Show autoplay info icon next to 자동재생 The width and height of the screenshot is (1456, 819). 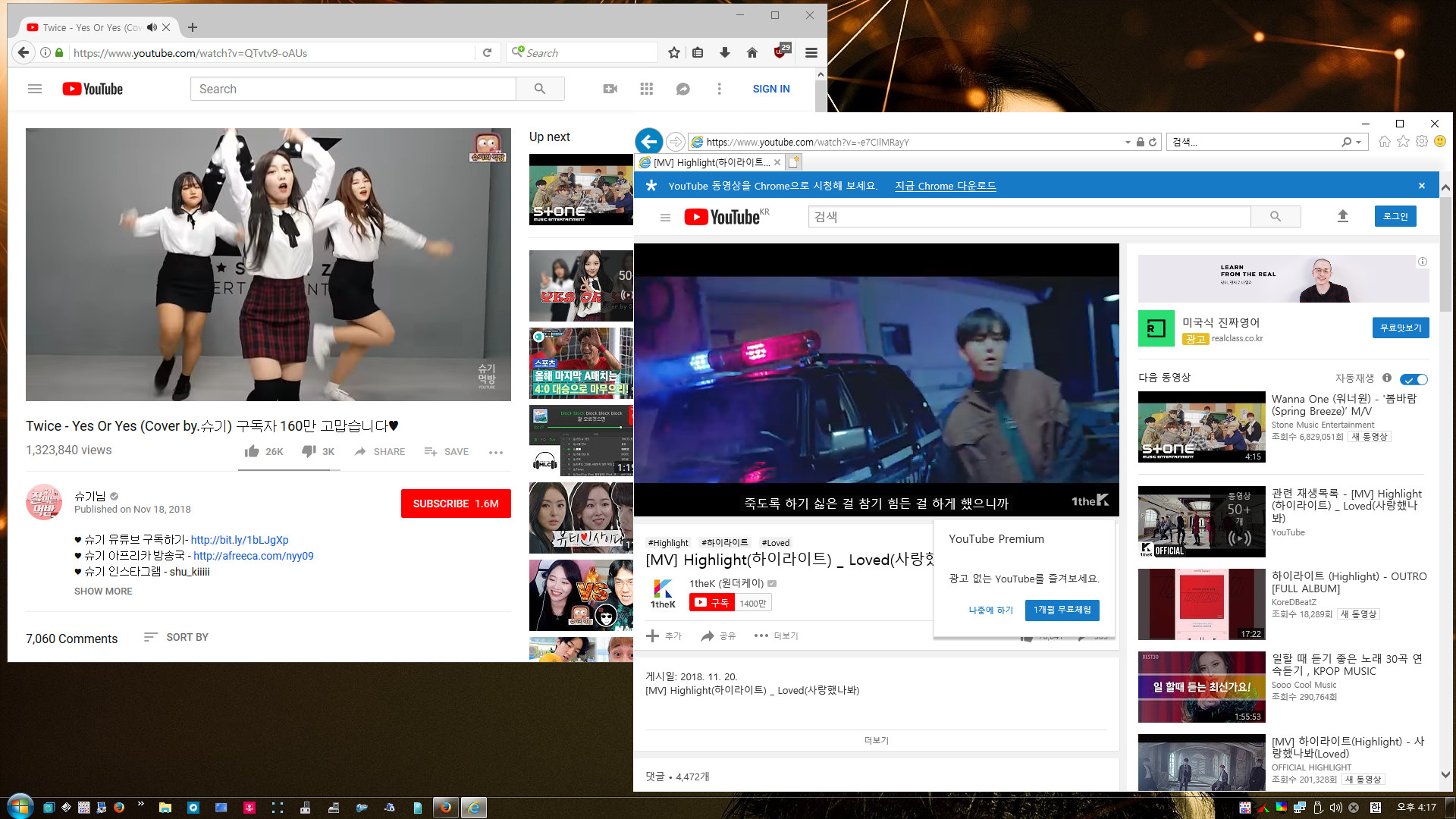tap(1387, 378)
